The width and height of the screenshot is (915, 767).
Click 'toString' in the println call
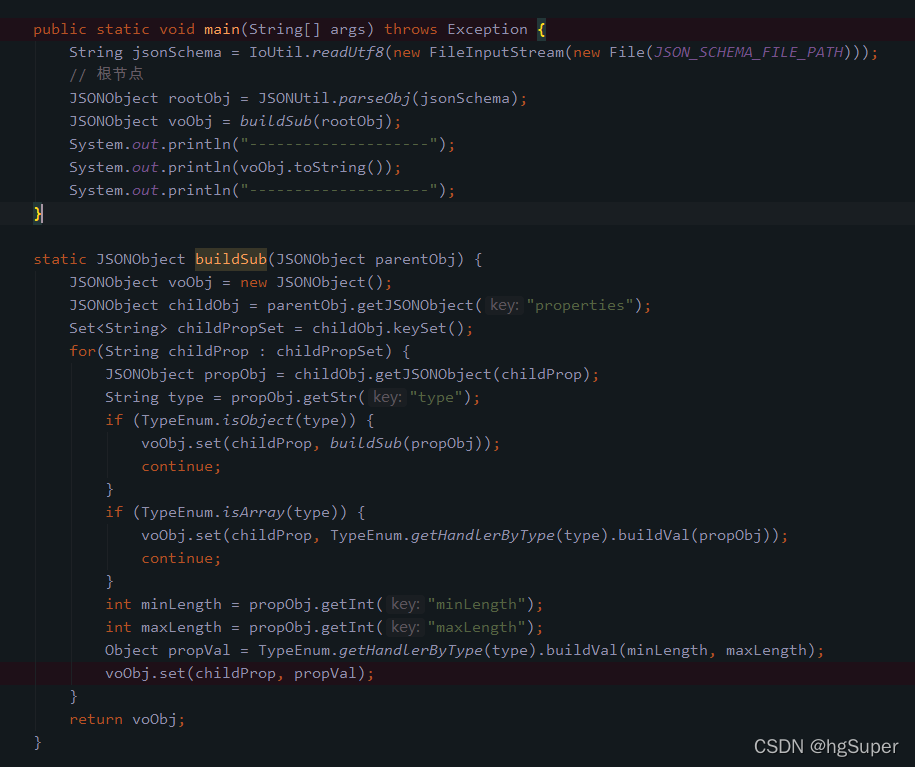click(x=330, y=167)
